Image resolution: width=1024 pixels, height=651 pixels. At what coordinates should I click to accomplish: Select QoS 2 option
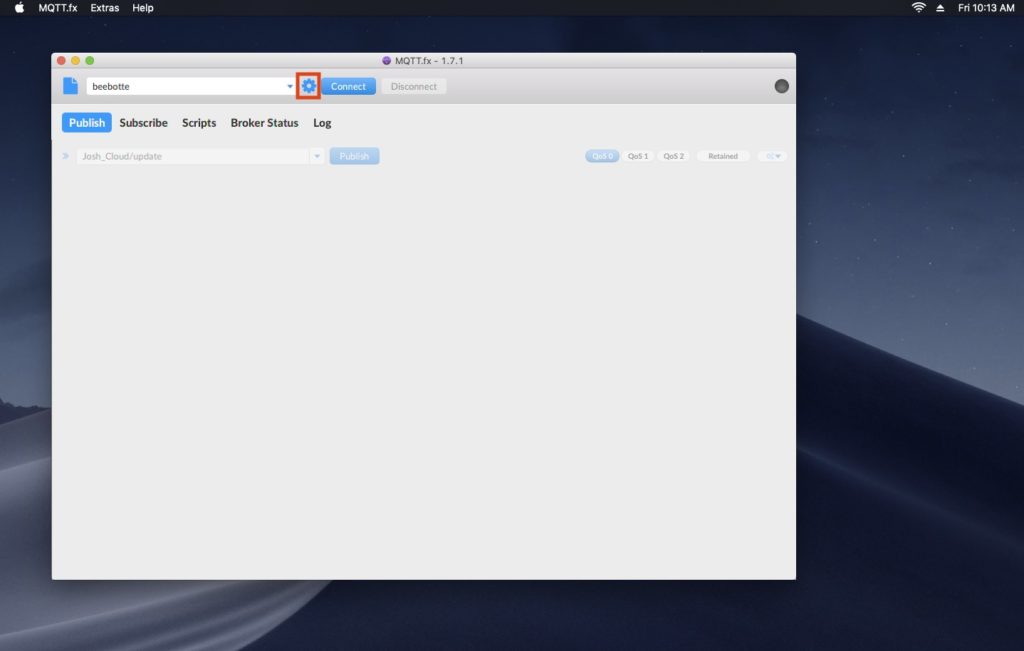[x=673, y=156]
